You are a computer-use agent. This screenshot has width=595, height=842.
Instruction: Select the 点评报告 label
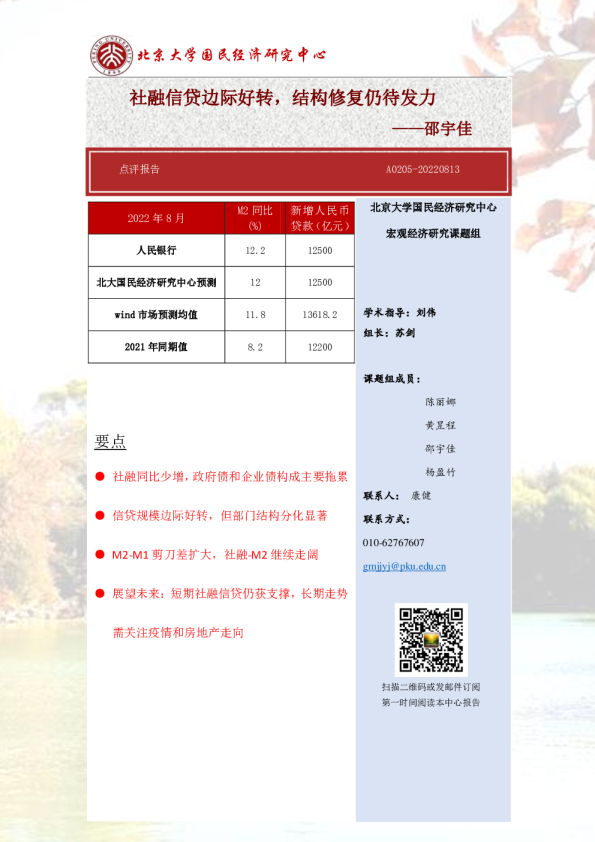tap(140, 169)
